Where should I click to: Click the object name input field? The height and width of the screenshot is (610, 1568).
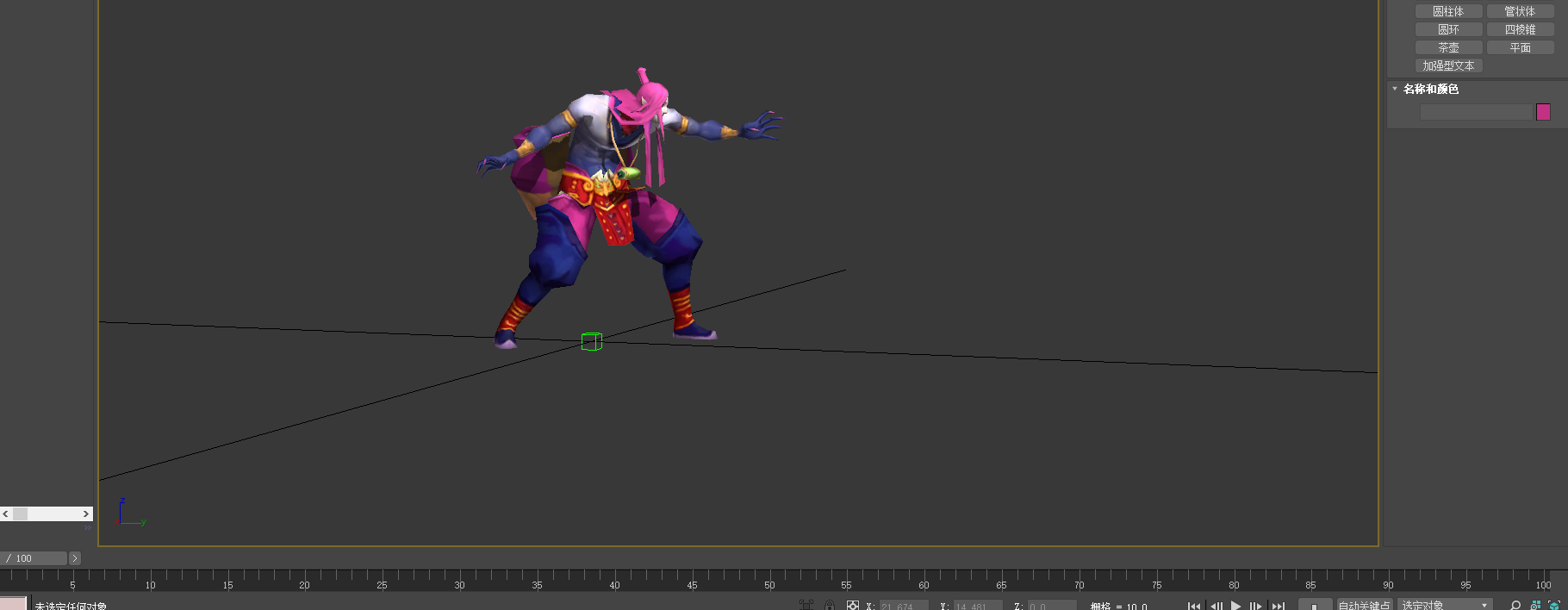coord(1476,112)
